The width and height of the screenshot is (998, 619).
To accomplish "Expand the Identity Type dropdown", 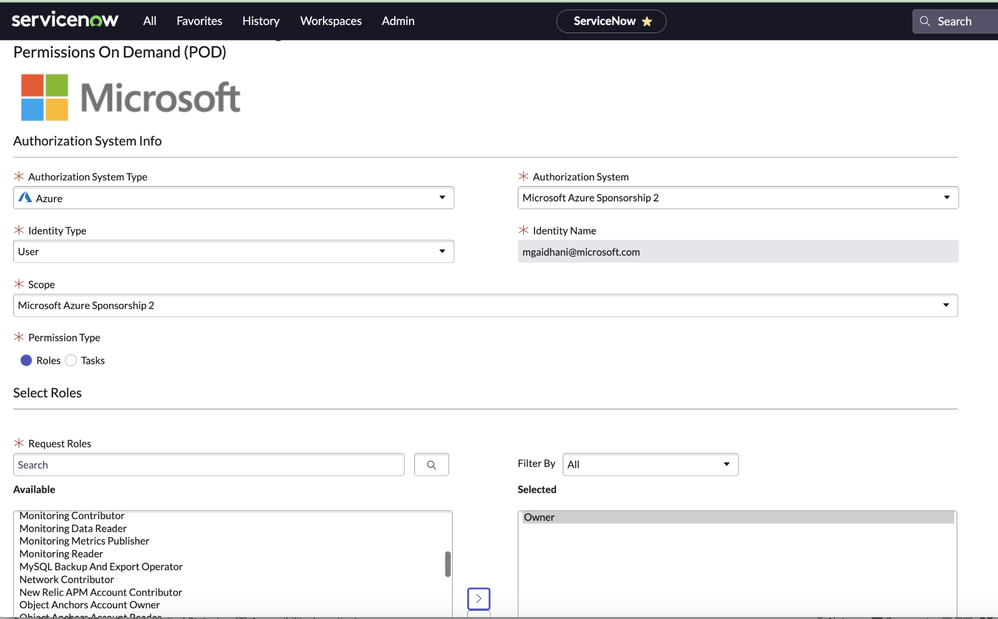I will [x=441, y=251].
